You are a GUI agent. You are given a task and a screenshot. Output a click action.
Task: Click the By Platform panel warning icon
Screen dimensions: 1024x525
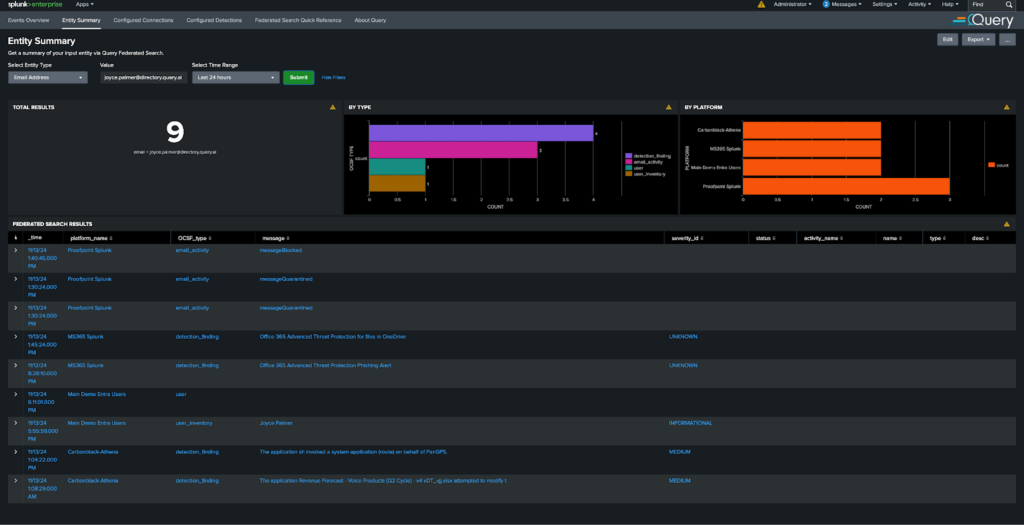pyautogui.click(x=1007, y=107)
